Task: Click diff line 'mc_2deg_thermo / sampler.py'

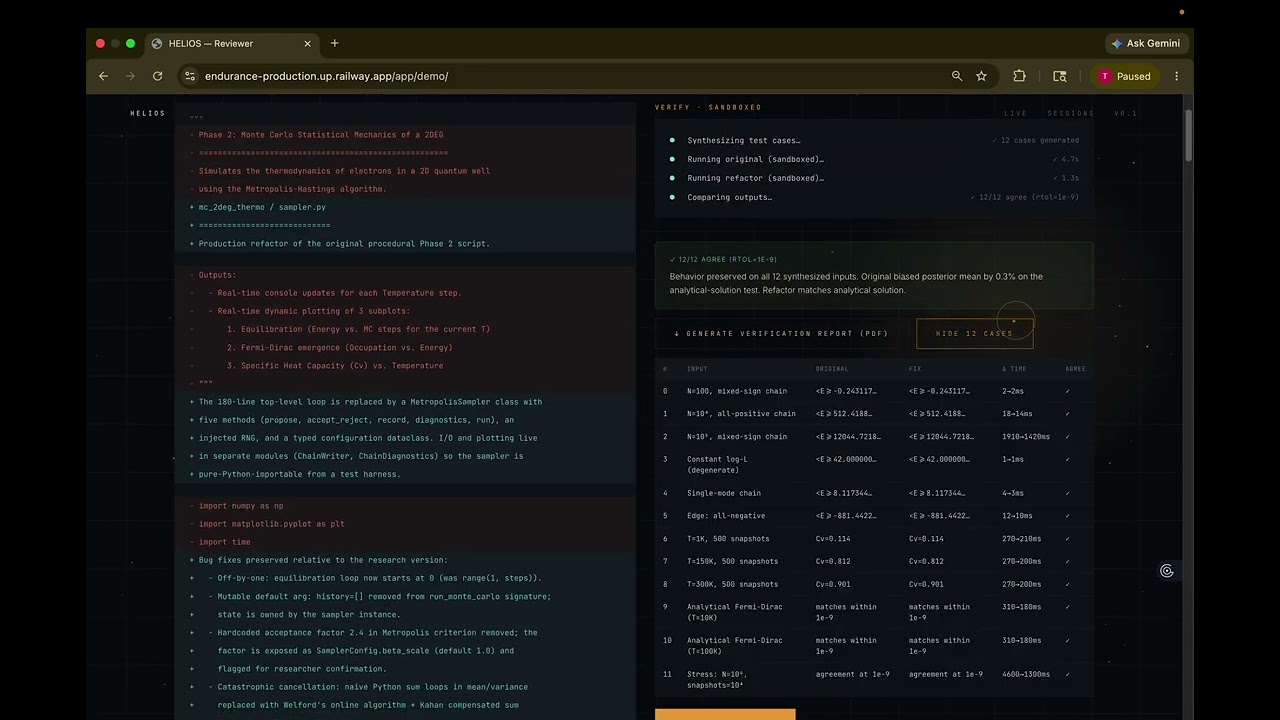Action: point(262,207)
